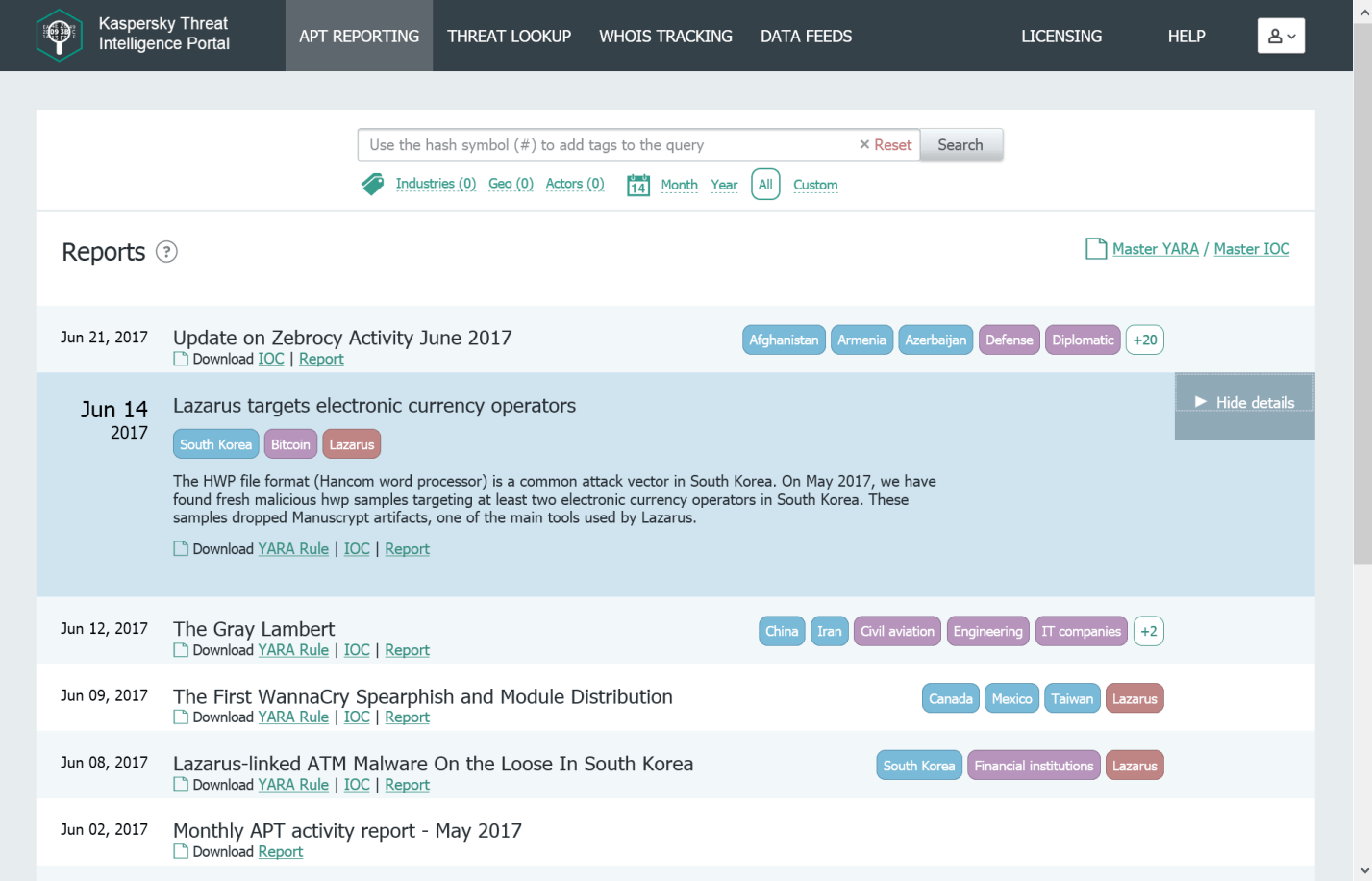This screenshot has width=1372, height=881.
Task: Click the Zebrocy row download file icon
Action: pyautogui.click(x=181, y=359)
